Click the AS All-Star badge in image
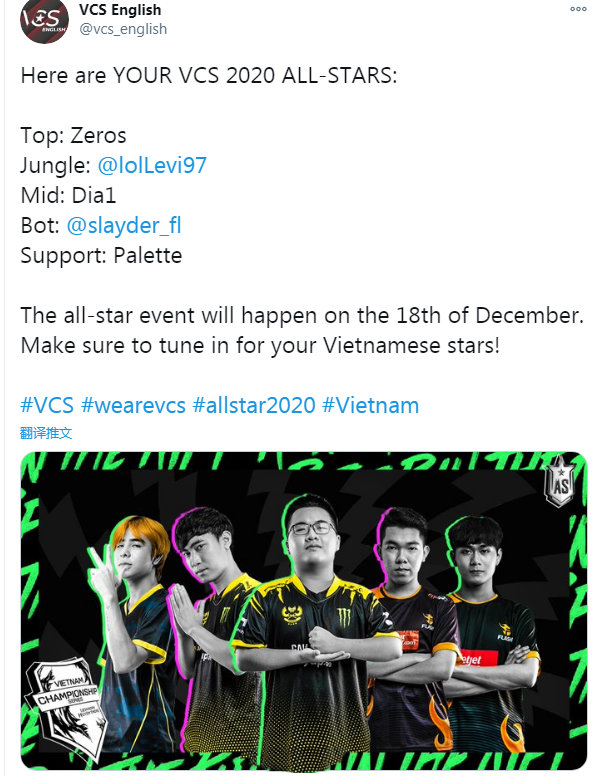594x776 pixels. [560, 481]
